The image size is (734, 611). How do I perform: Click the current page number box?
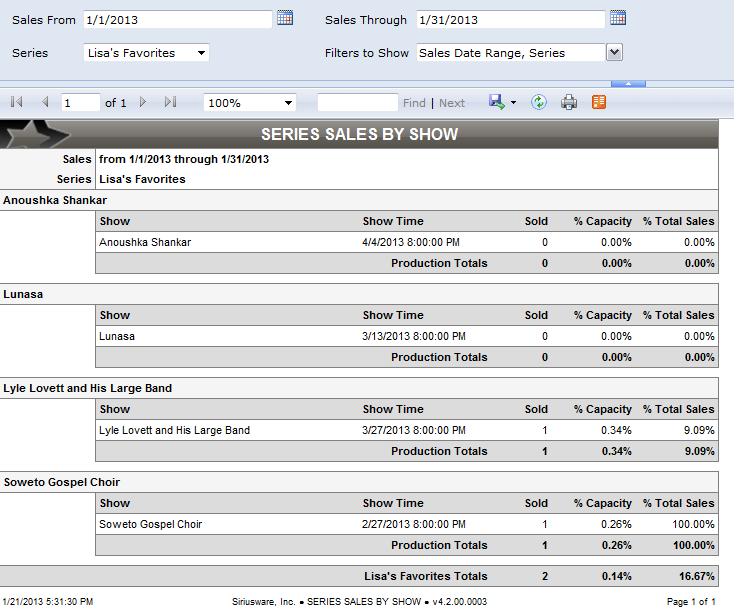click(80, 103)
